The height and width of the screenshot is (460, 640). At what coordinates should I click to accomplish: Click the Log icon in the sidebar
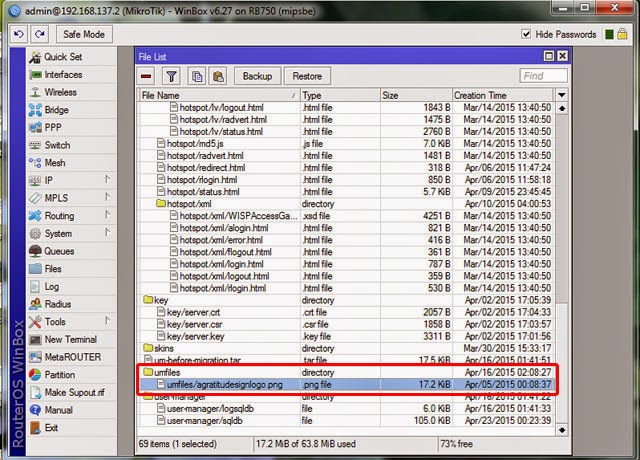pyautogui.click(x=35, y=287)
